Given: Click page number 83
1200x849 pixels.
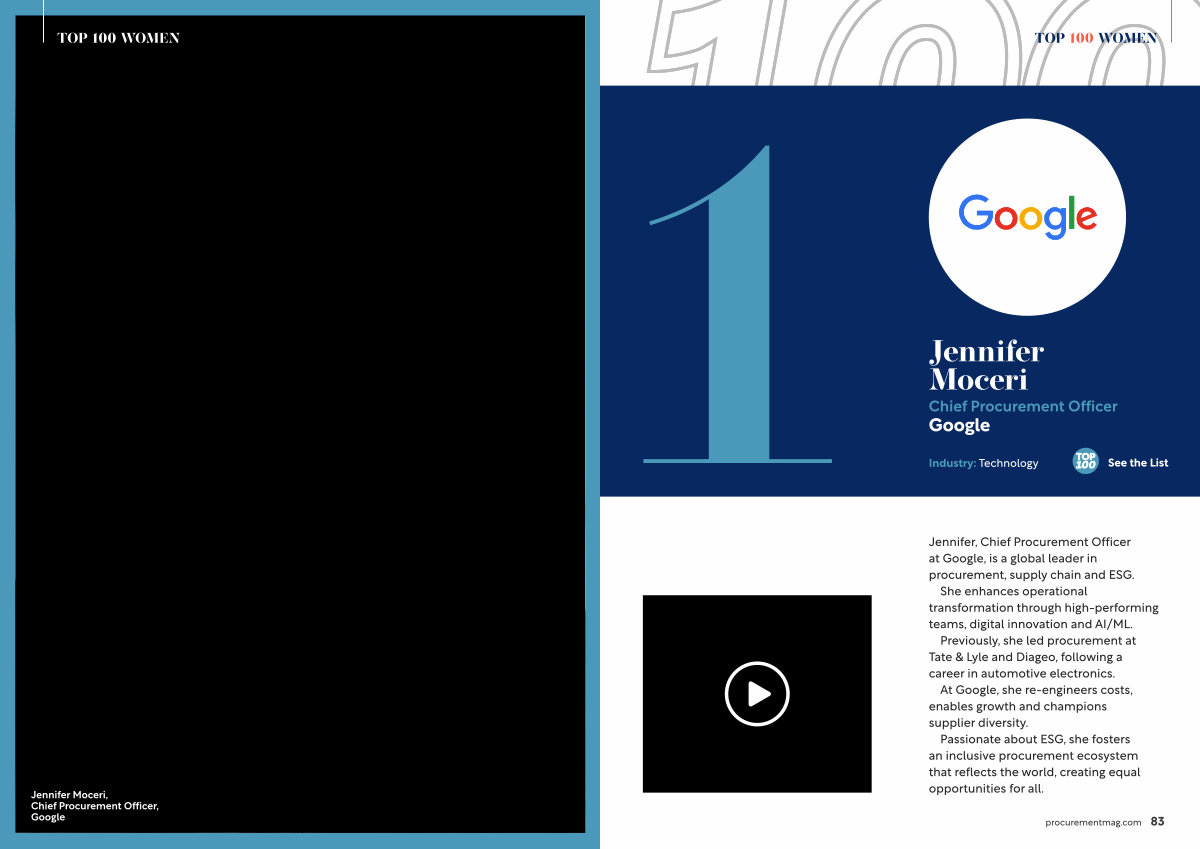Looking at the screenshot, I should pos(1157,822).
